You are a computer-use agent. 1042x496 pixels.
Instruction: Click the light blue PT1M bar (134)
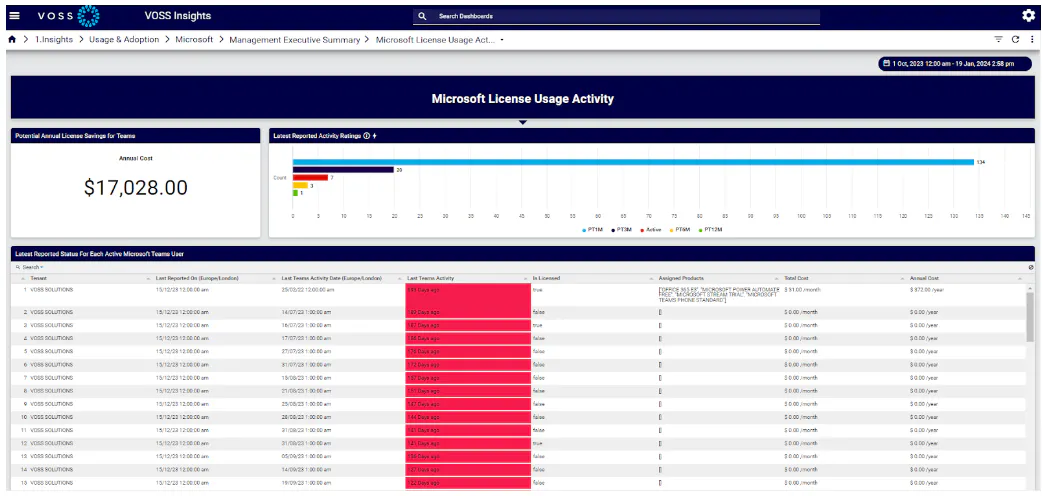(x=633, y=162)
